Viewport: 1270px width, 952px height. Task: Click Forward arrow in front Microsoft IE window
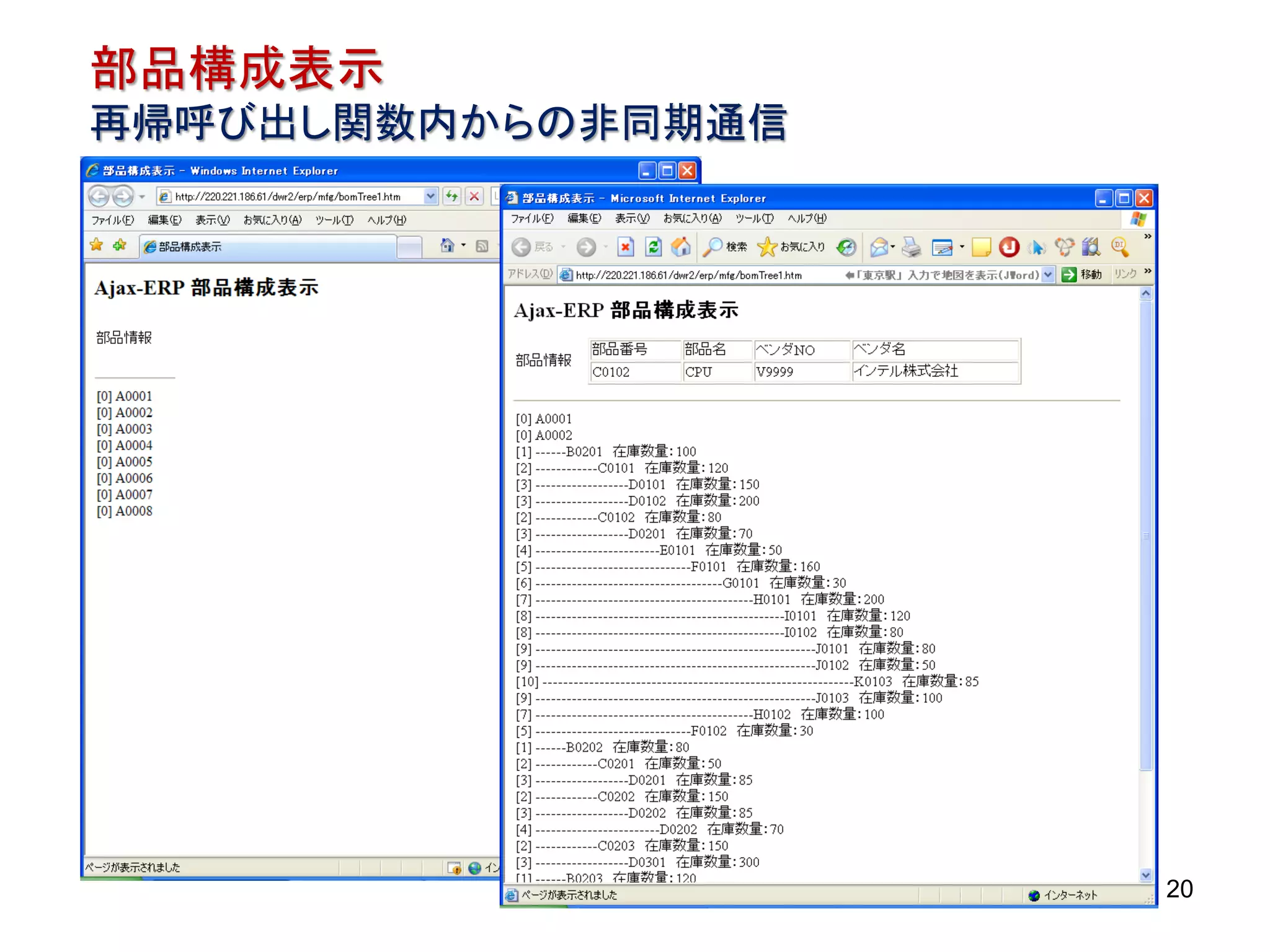pyautogui.click(x=586, y=247)
